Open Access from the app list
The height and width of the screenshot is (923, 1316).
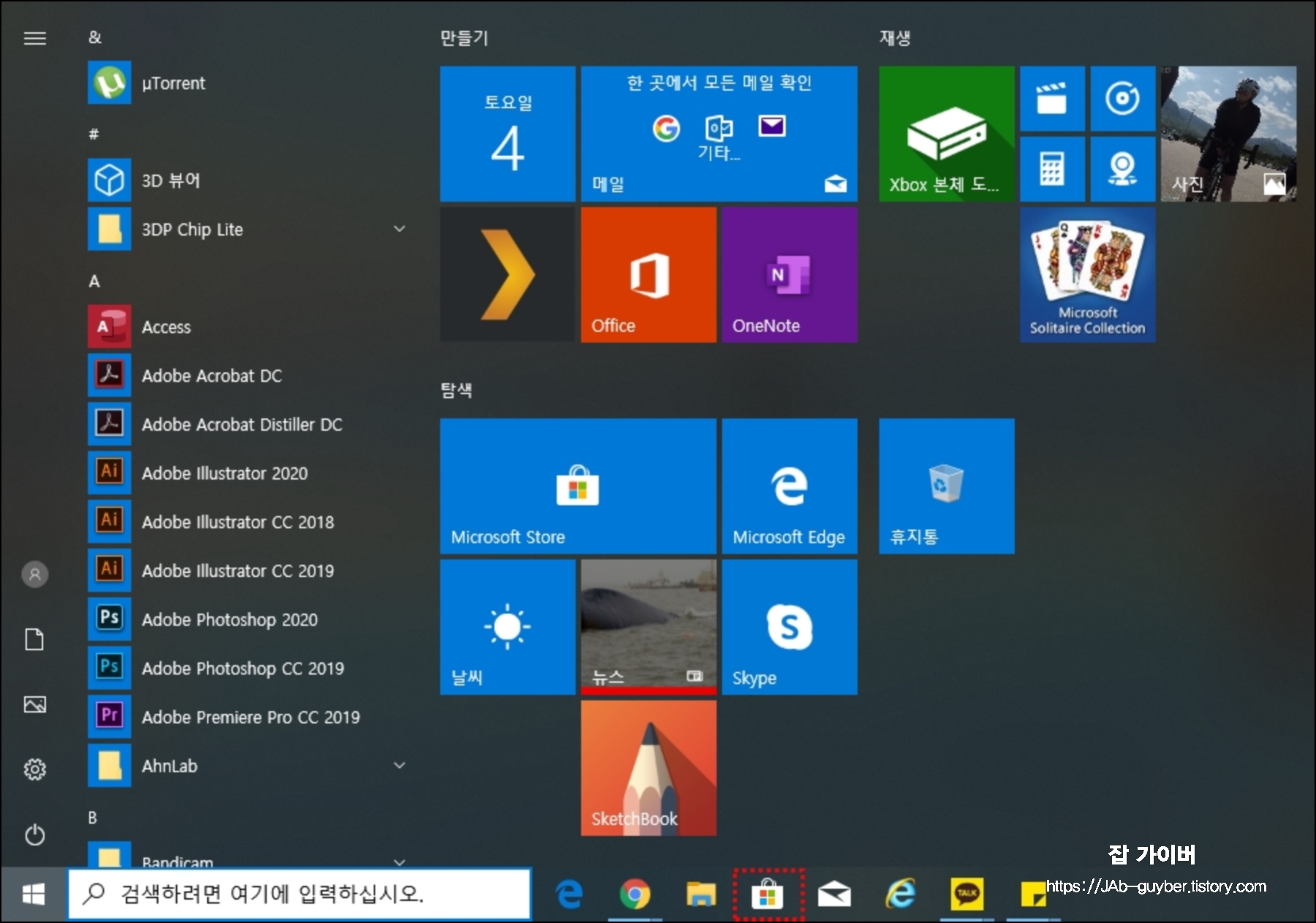[249, 326]
